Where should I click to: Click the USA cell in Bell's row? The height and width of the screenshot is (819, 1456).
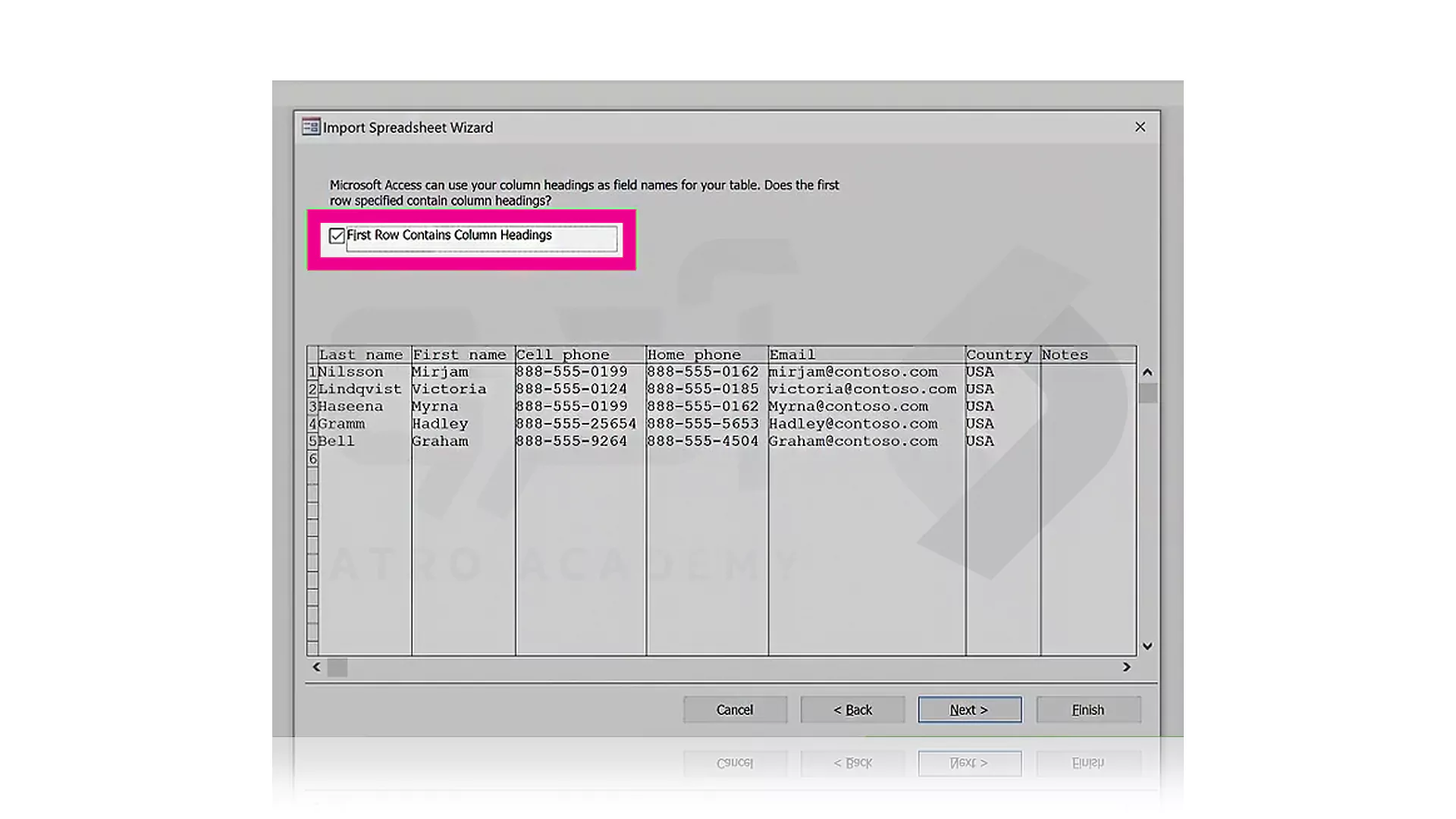(x=1003, y=441)
